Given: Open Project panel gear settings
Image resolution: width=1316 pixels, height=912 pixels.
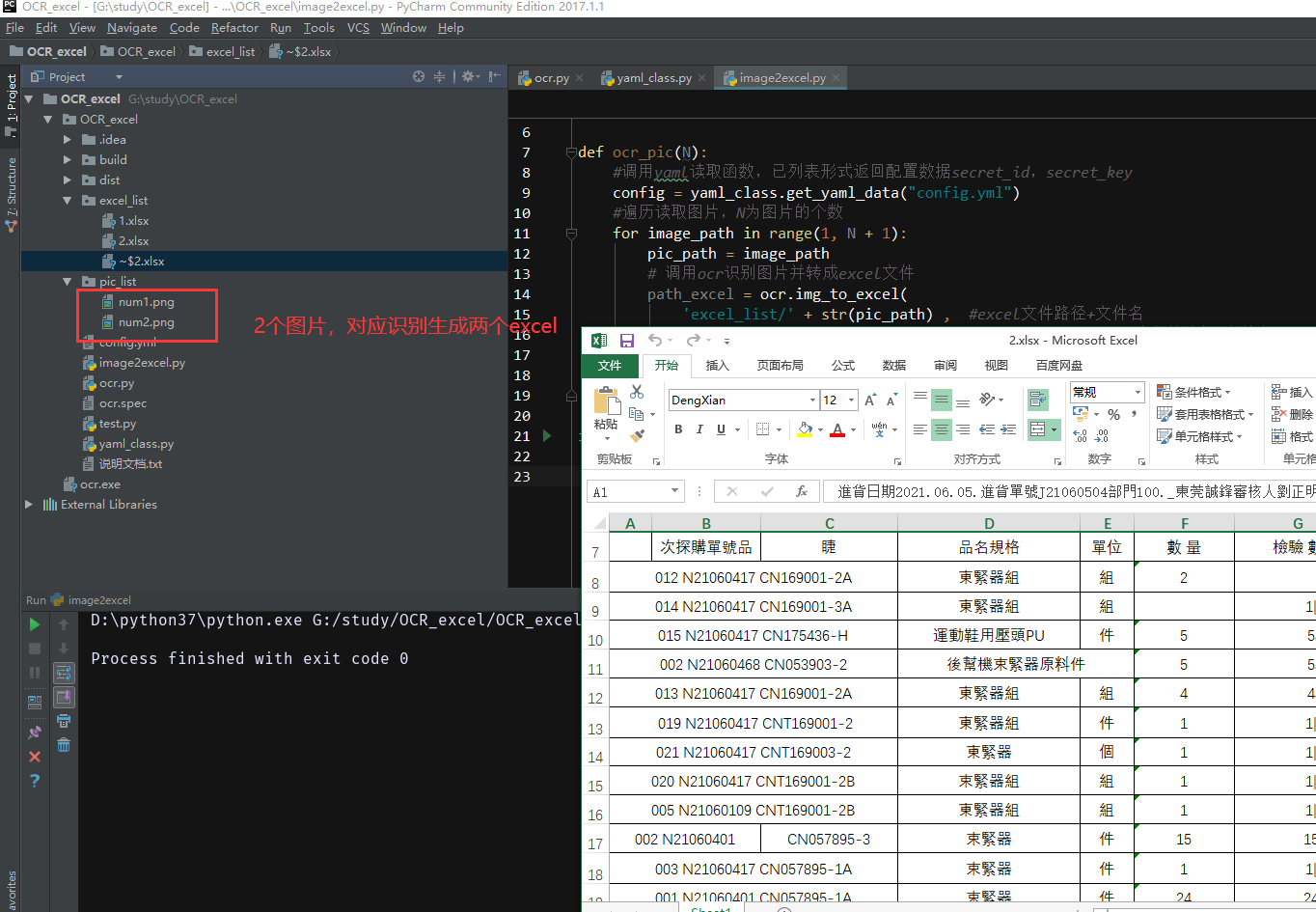Looking at the screenshot, I should [469, 76].
